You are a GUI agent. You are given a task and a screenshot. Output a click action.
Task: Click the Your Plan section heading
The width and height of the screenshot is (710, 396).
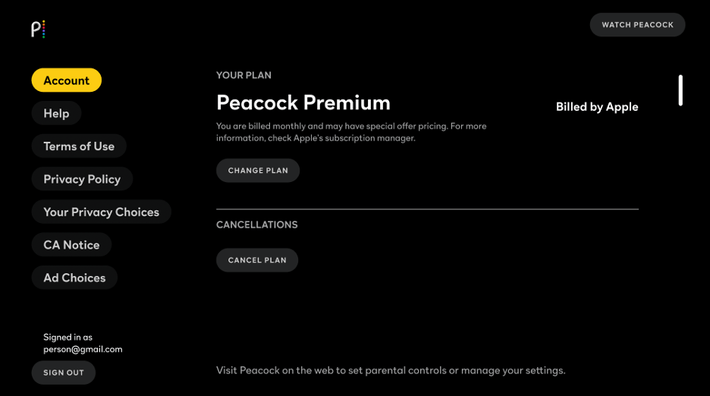click(x=244, y=75)
